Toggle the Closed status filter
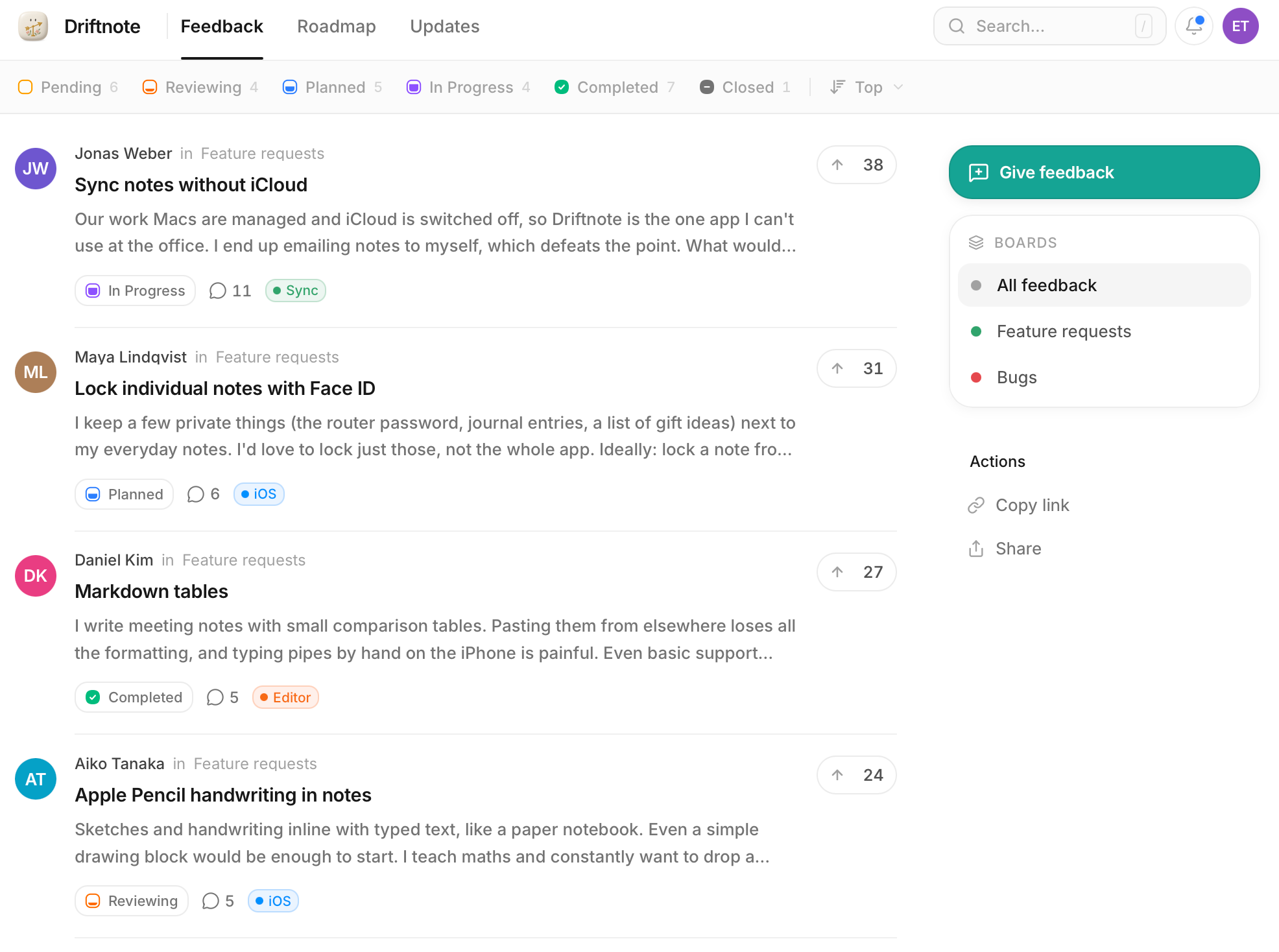1279x952 pixels. (745, 87)
